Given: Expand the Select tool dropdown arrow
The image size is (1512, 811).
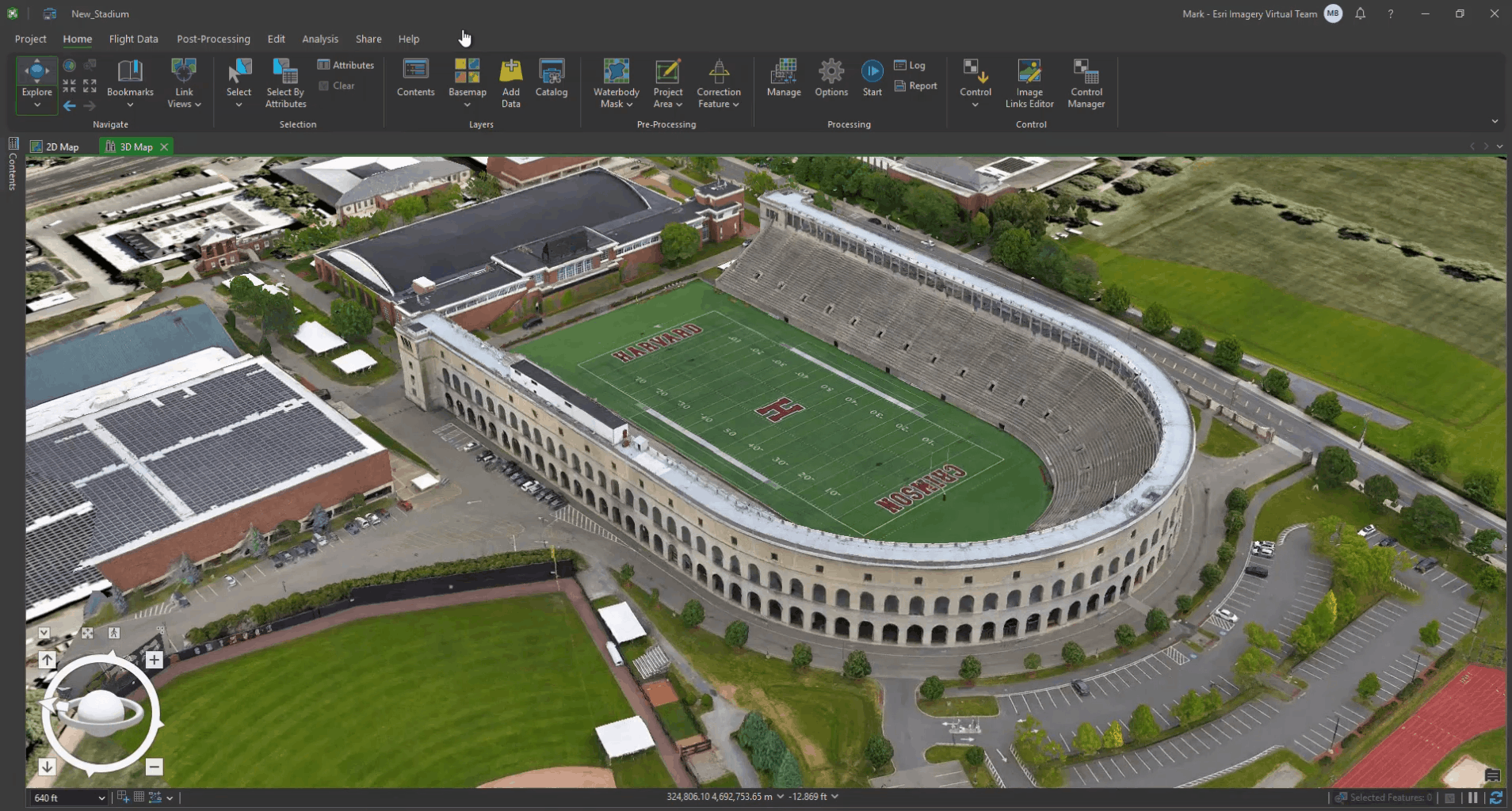Looking at the screenshot, I should point(239,105).
